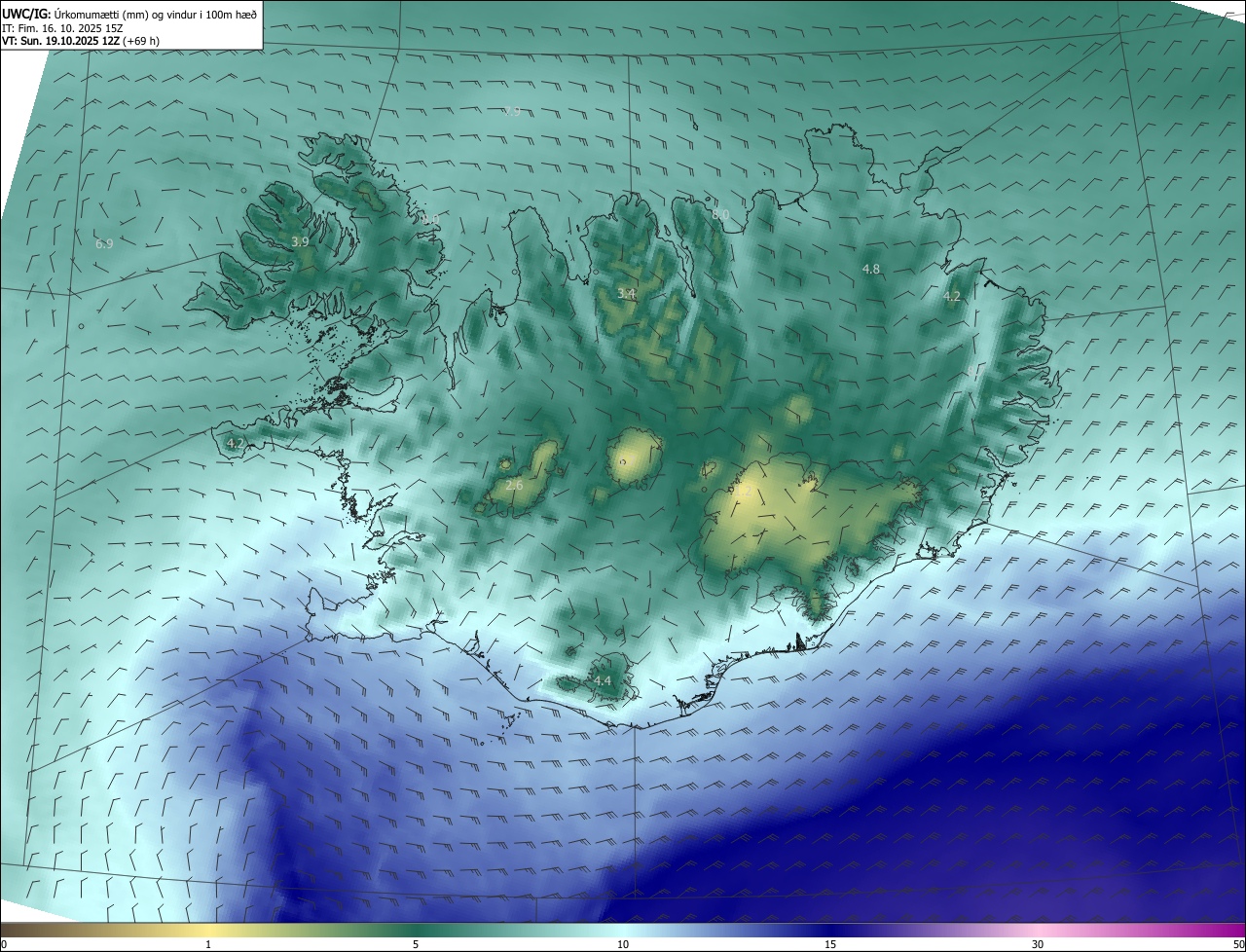Click the 4.2 value near the east fjords

(x=952, y=297)
